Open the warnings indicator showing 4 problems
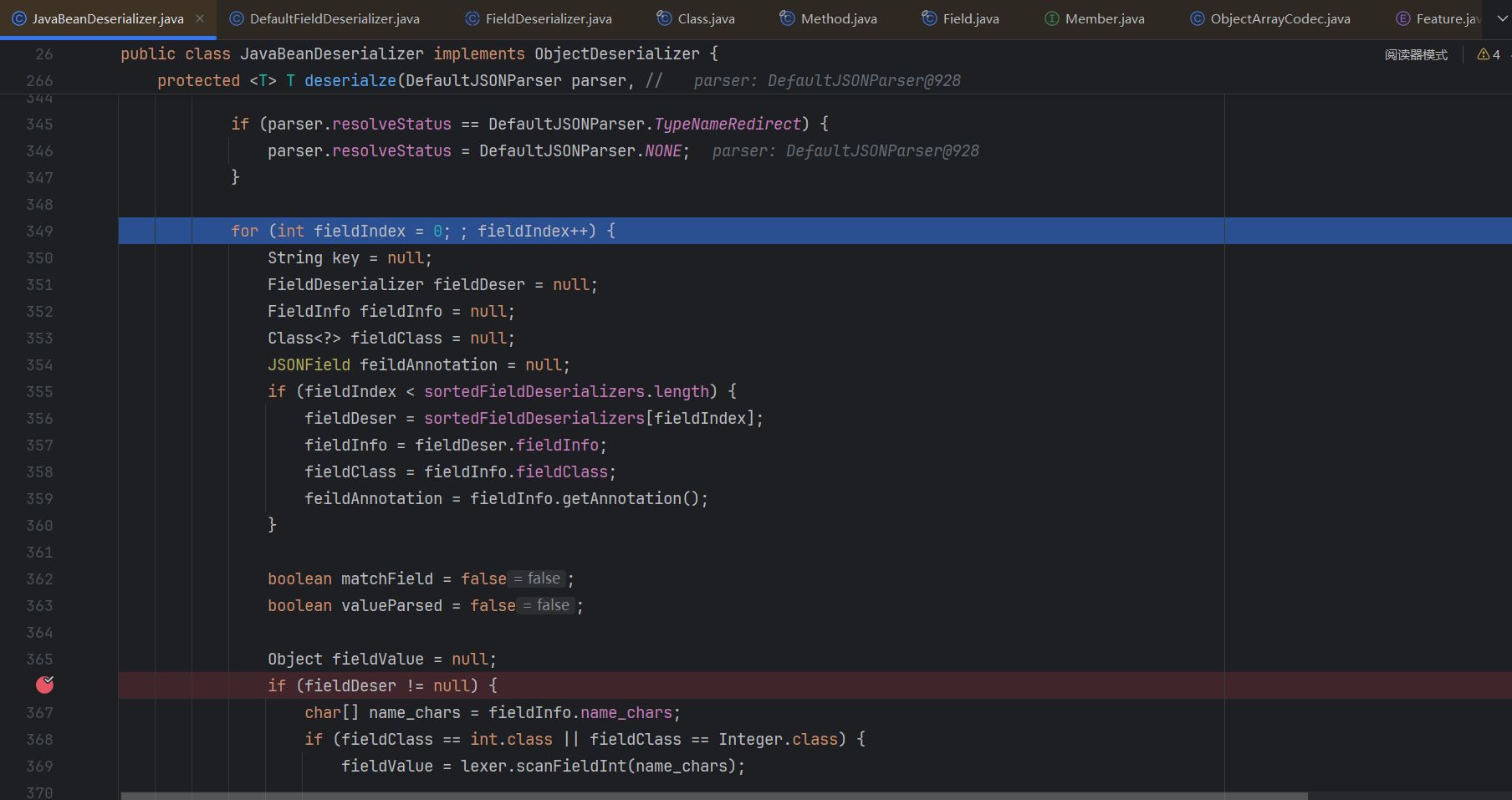The image size is (1512, 800). tap(1489, 54)
